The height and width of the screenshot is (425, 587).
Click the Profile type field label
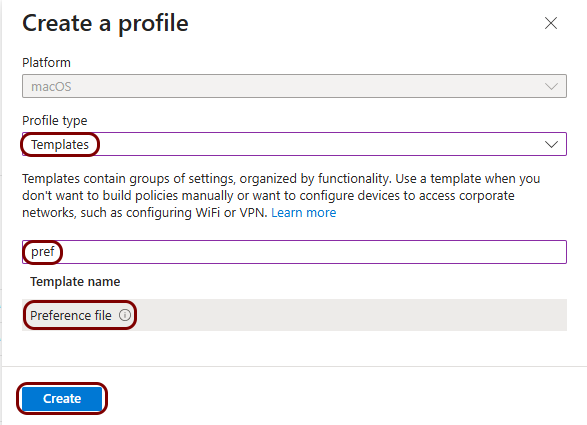(55, 121)
